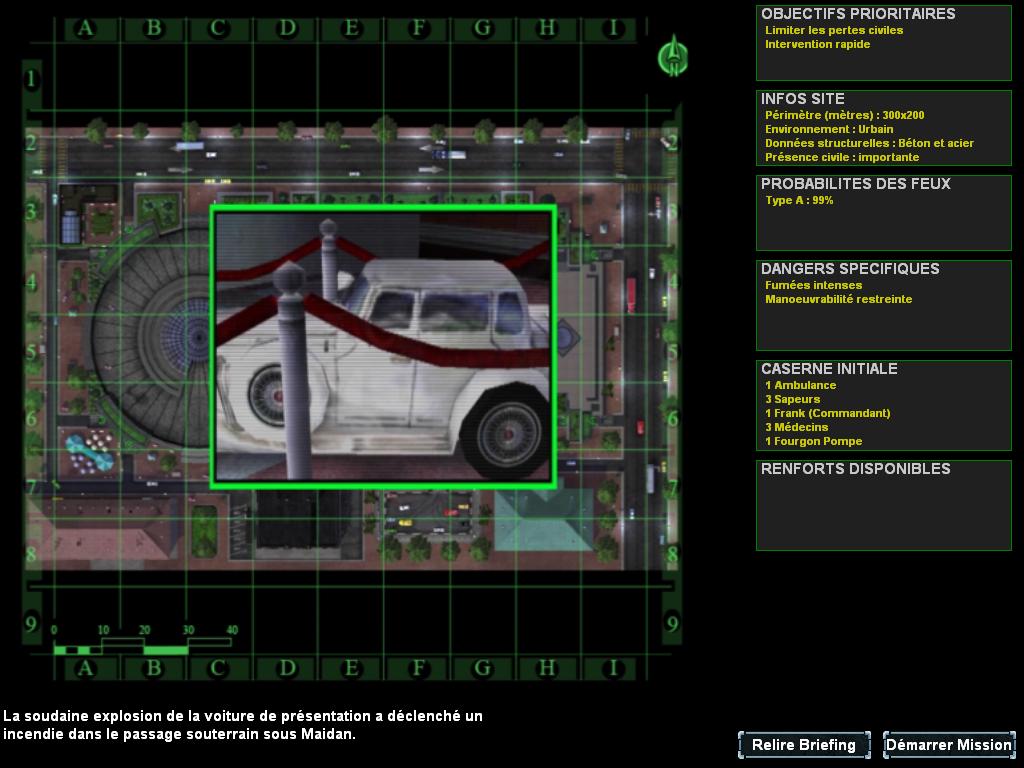
Task: Click the Relire Briefing button
Action: [804, 745]
